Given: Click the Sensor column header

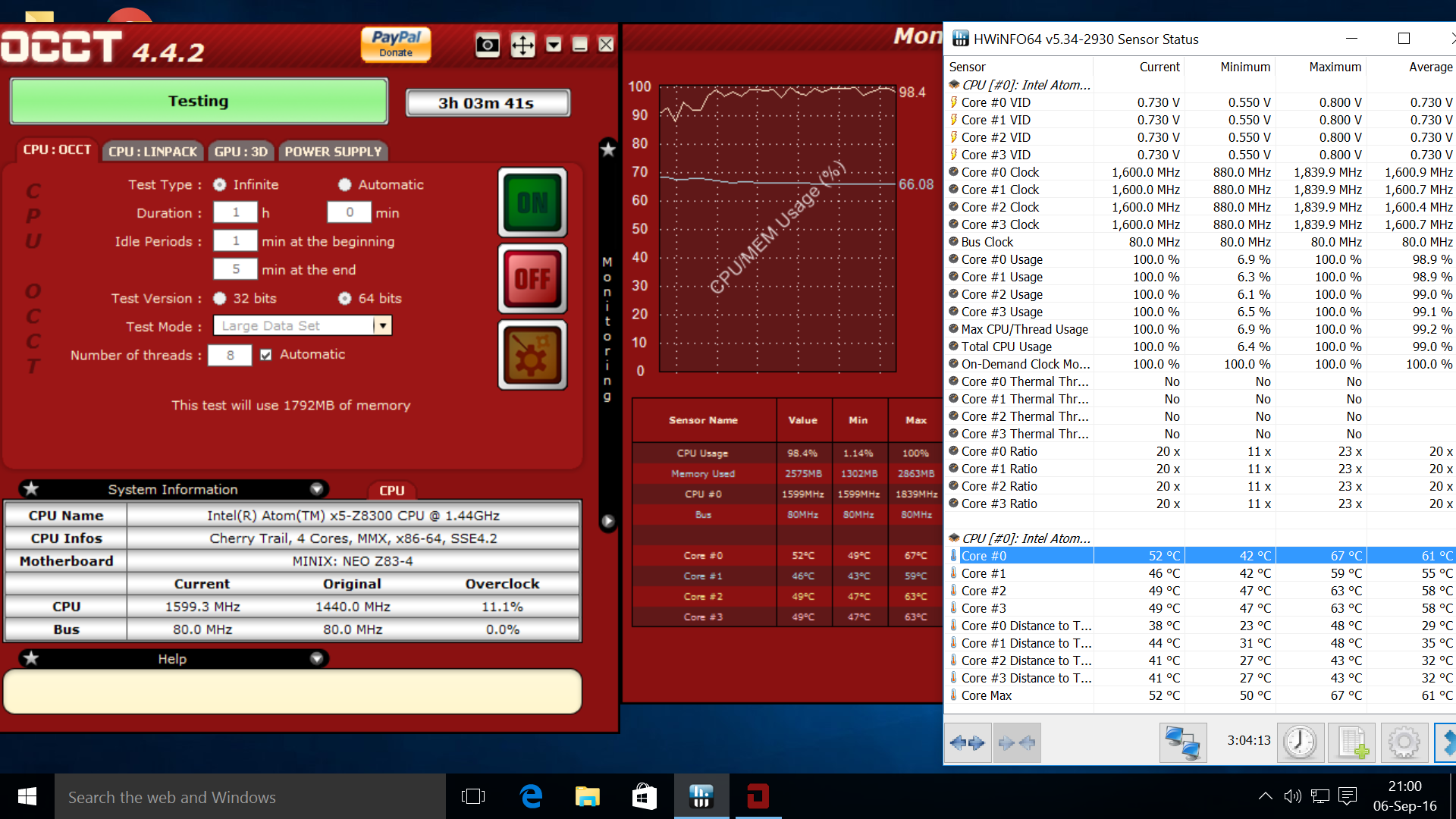Looking at the screenshot, I should pyautogui.click(x=1018, y=67).
